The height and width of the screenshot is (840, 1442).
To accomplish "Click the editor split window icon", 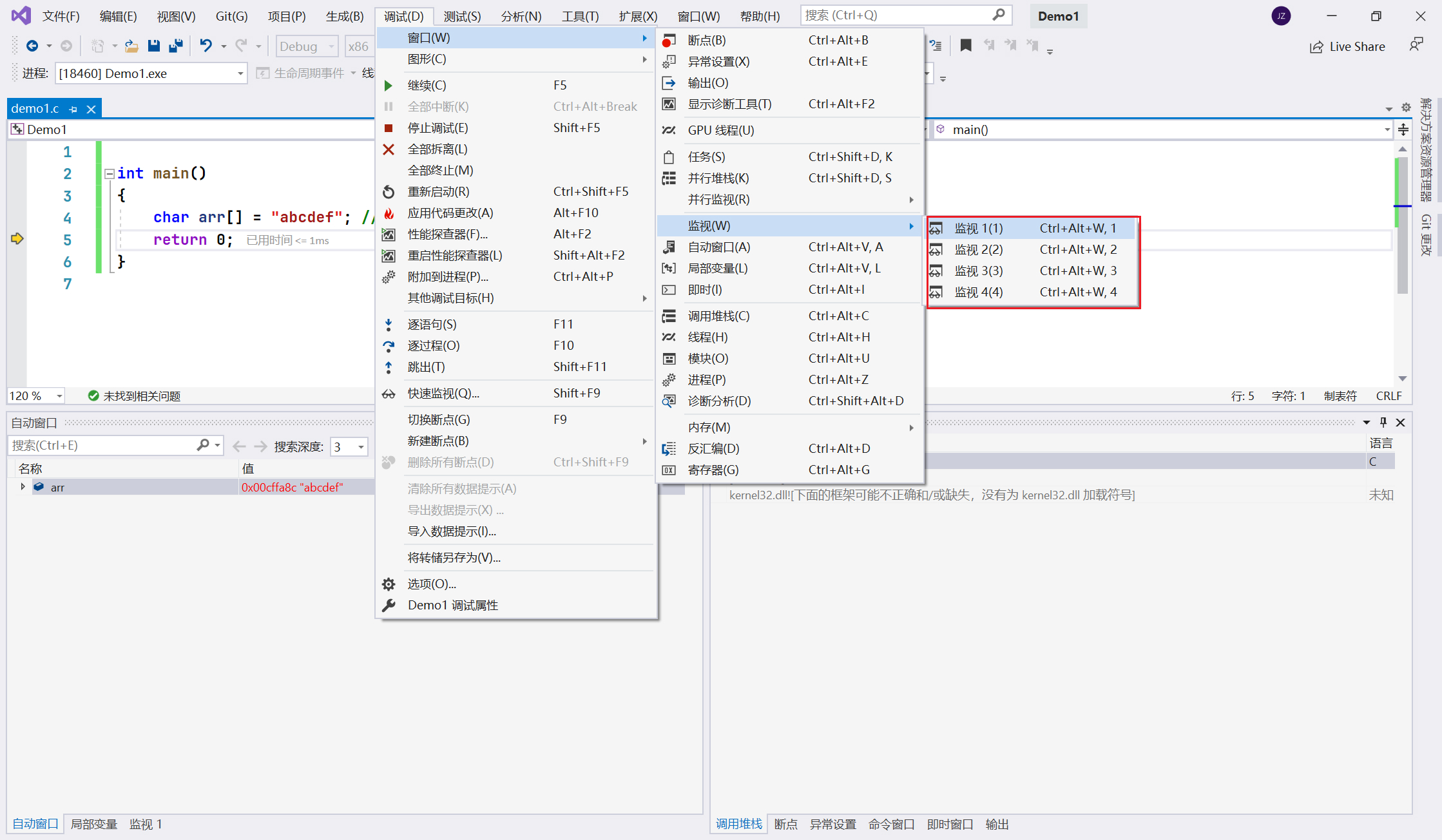I will [1403, 129].
